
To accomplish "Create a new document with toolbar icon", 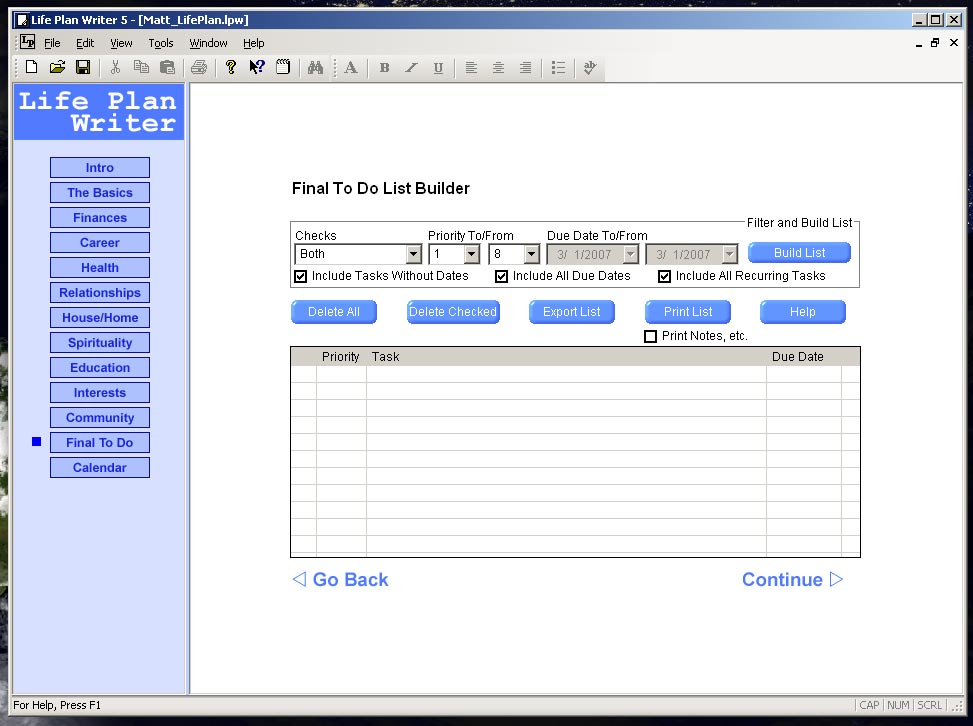I will (31, 67).
